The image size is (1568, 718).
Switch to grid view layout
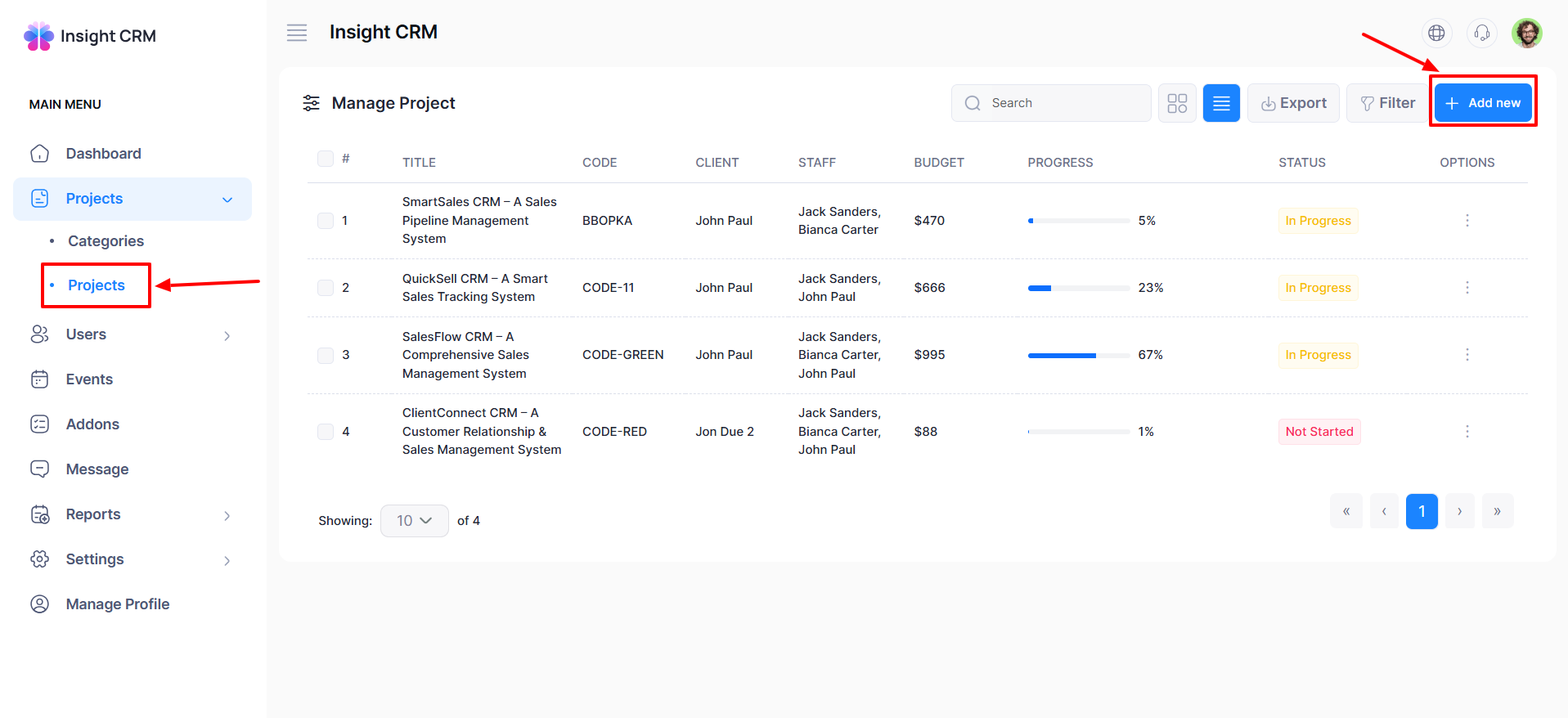pos(1177,103)
